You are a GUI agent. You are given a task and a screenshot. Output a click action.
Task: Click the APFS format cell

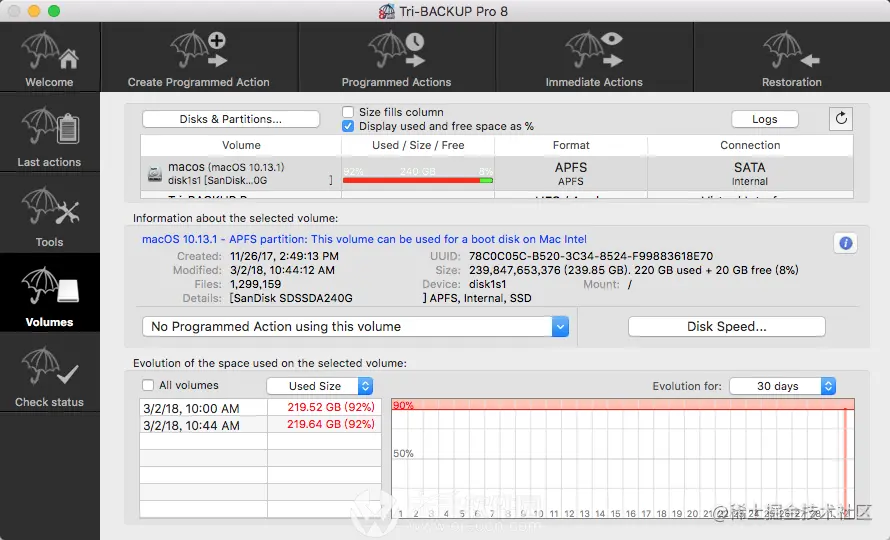[571, 174]
